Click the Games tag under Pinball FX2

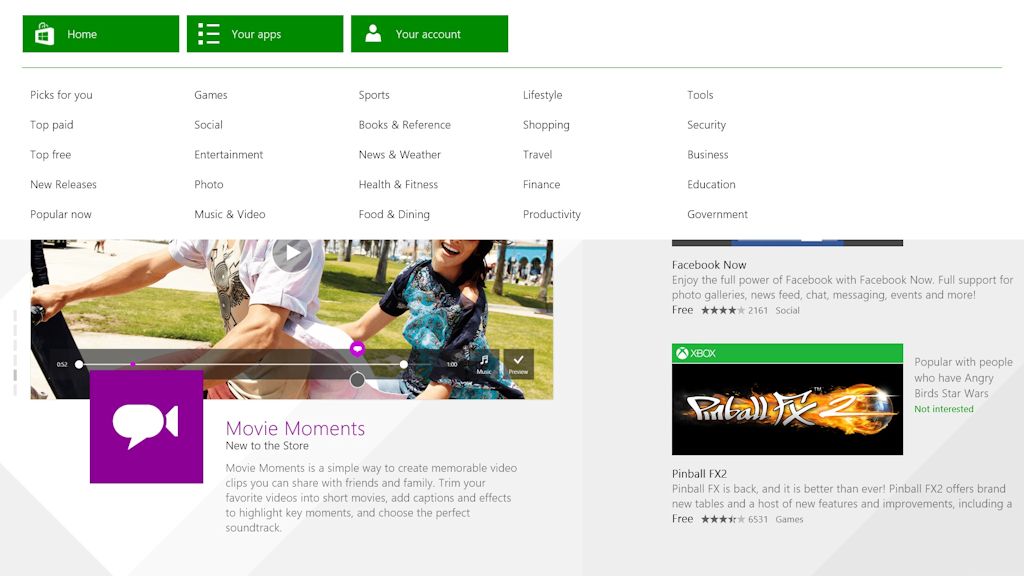[x=790, y=519]
